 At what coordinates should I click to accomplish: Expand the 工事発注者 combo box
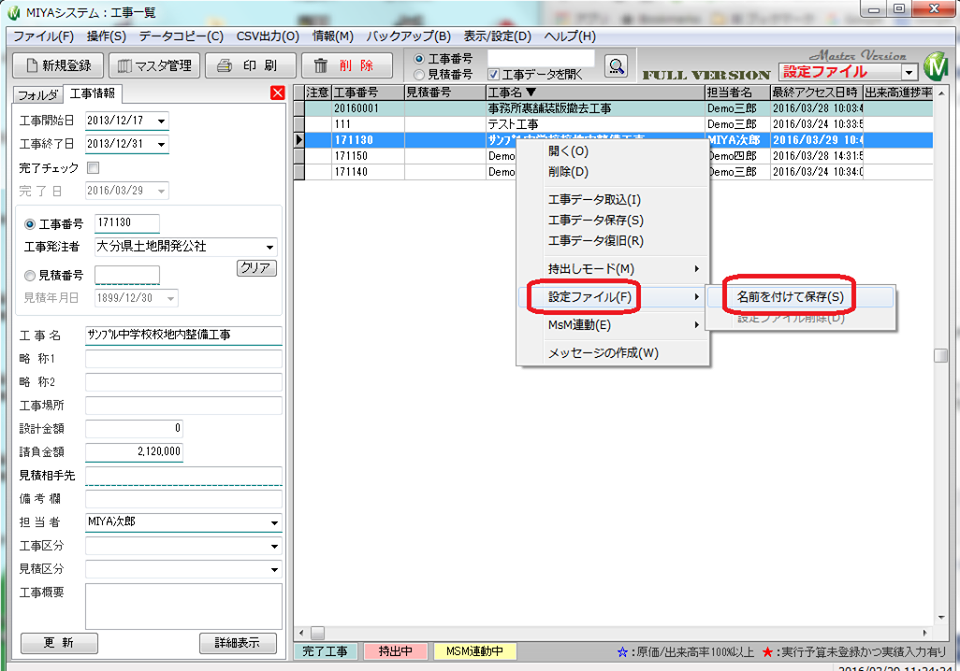(269, 247)
